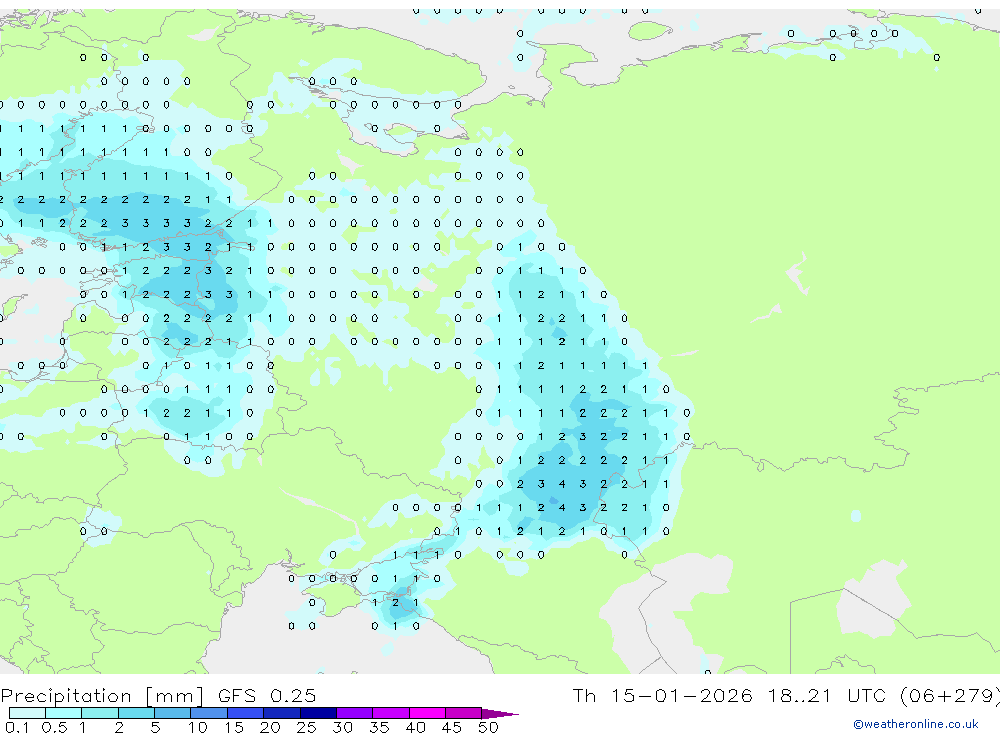
Task: Click the '30' legend scale label
Action: pos(342,727)
